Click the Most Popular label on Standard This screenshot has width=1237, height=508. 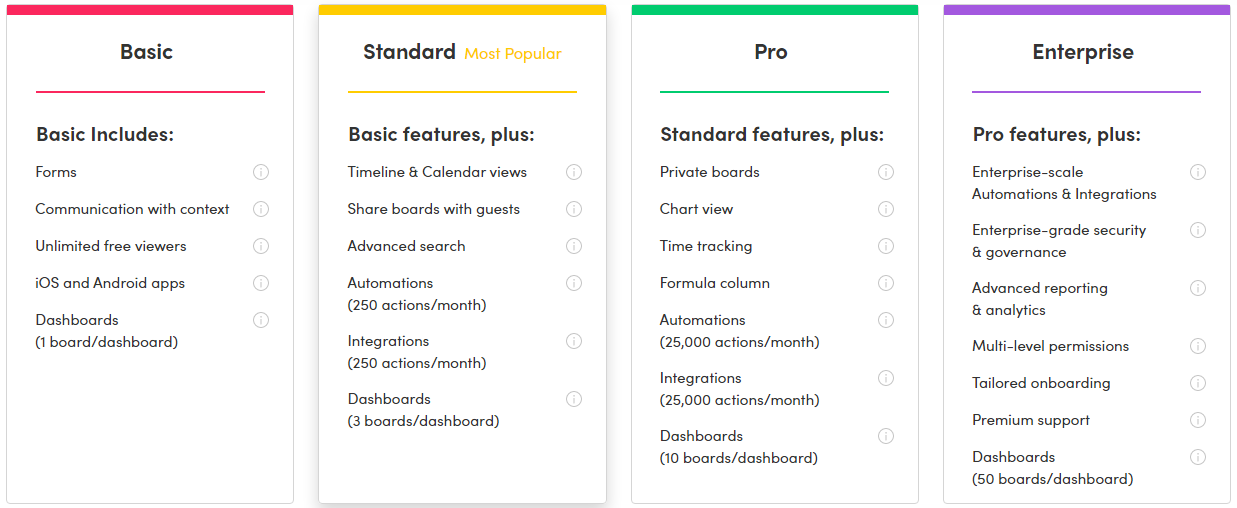[513, 54]
